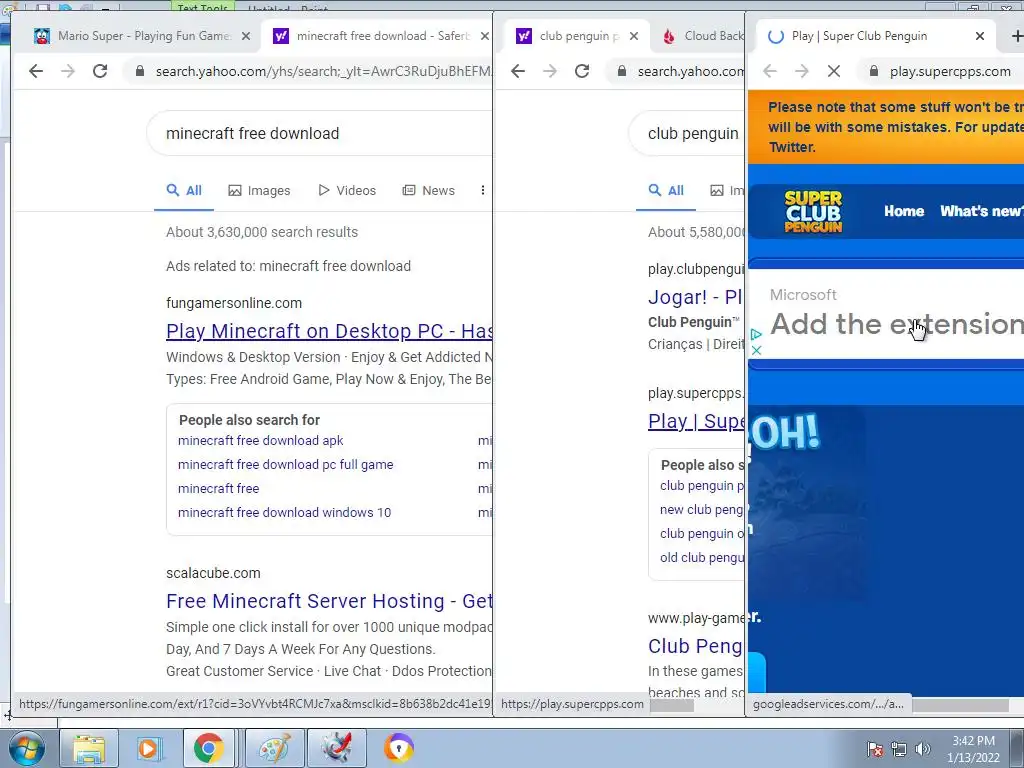Open File Explorer from the taskbar
1024x768 pixels.
[x=89, y=748]
